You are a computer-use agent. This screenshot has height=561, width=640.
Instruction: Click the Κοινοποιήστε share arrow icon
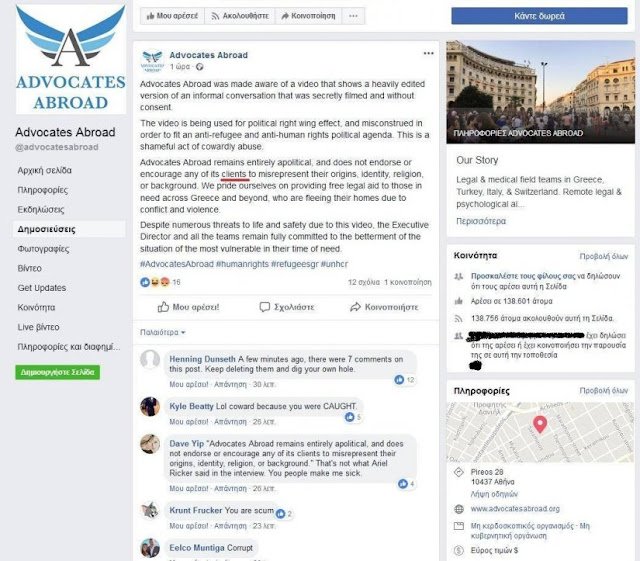tap(356, 307)
